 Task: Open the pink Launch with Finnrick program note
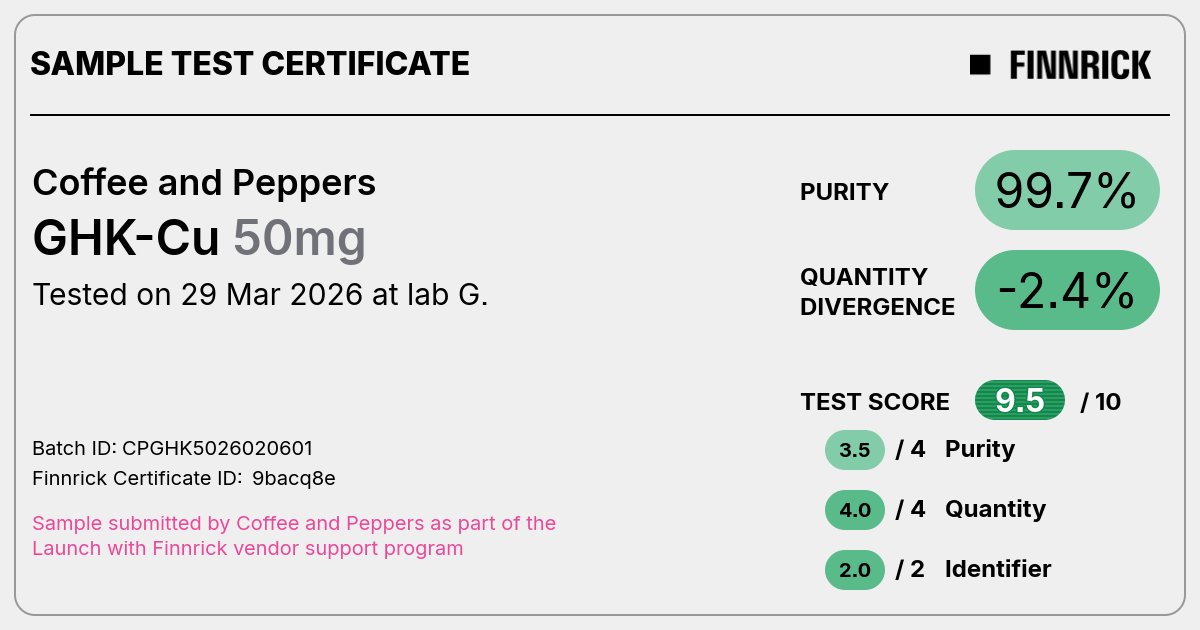(294, 536)
